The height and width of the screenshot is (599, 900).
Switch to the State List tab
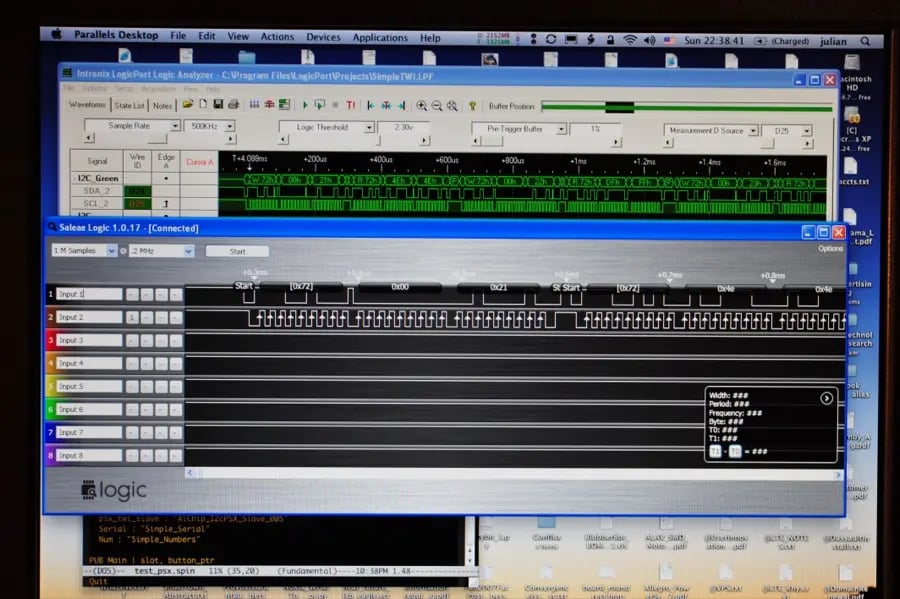tap(129, 105)
